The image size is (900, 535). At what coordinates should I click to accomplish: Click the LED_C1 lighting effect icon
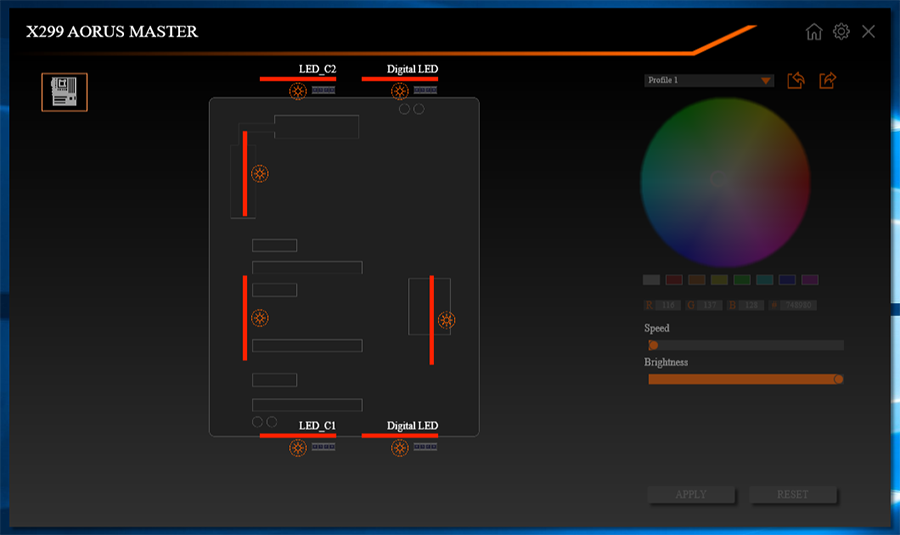pyautogui.click(x=297, y=448)
